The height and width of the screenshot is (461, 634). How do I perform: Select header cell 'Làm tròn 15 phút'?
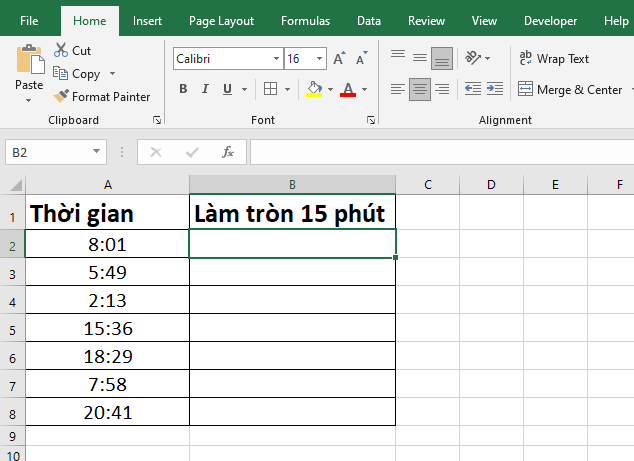292,212
